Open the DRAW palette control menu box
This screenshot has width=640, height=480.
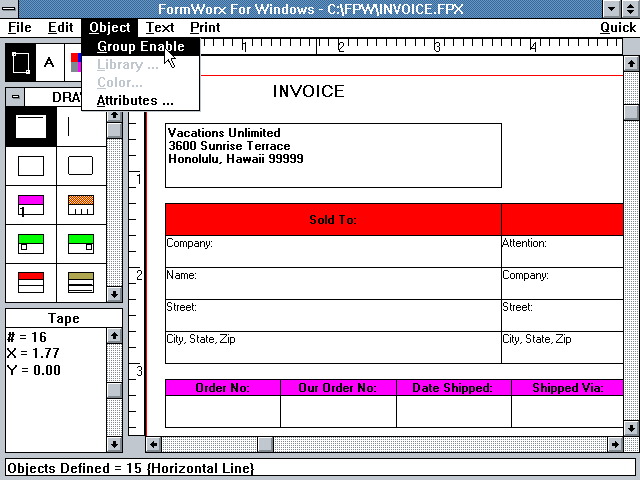pos(16,97)
